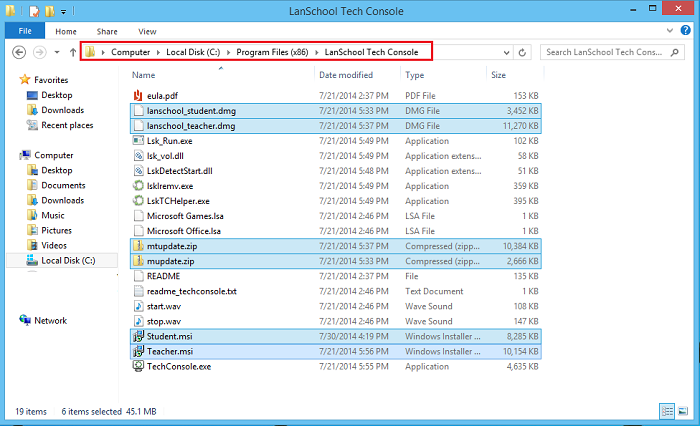Expand the Computer breadcrumb arrow
The image size is (700, 426).
[x=158, y=52]
